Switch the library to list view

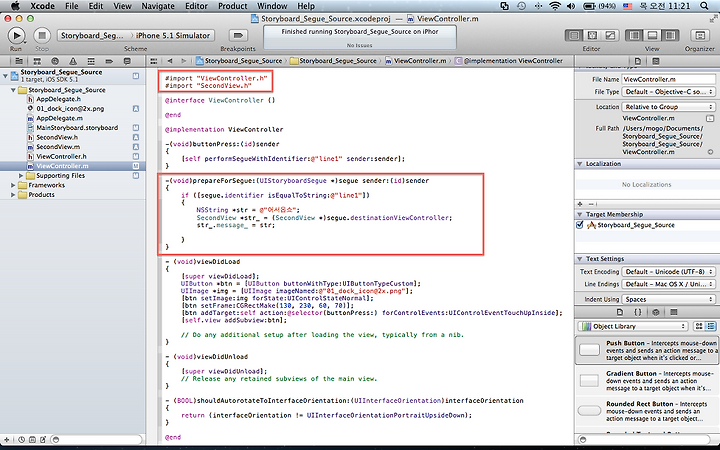point(710,326)
